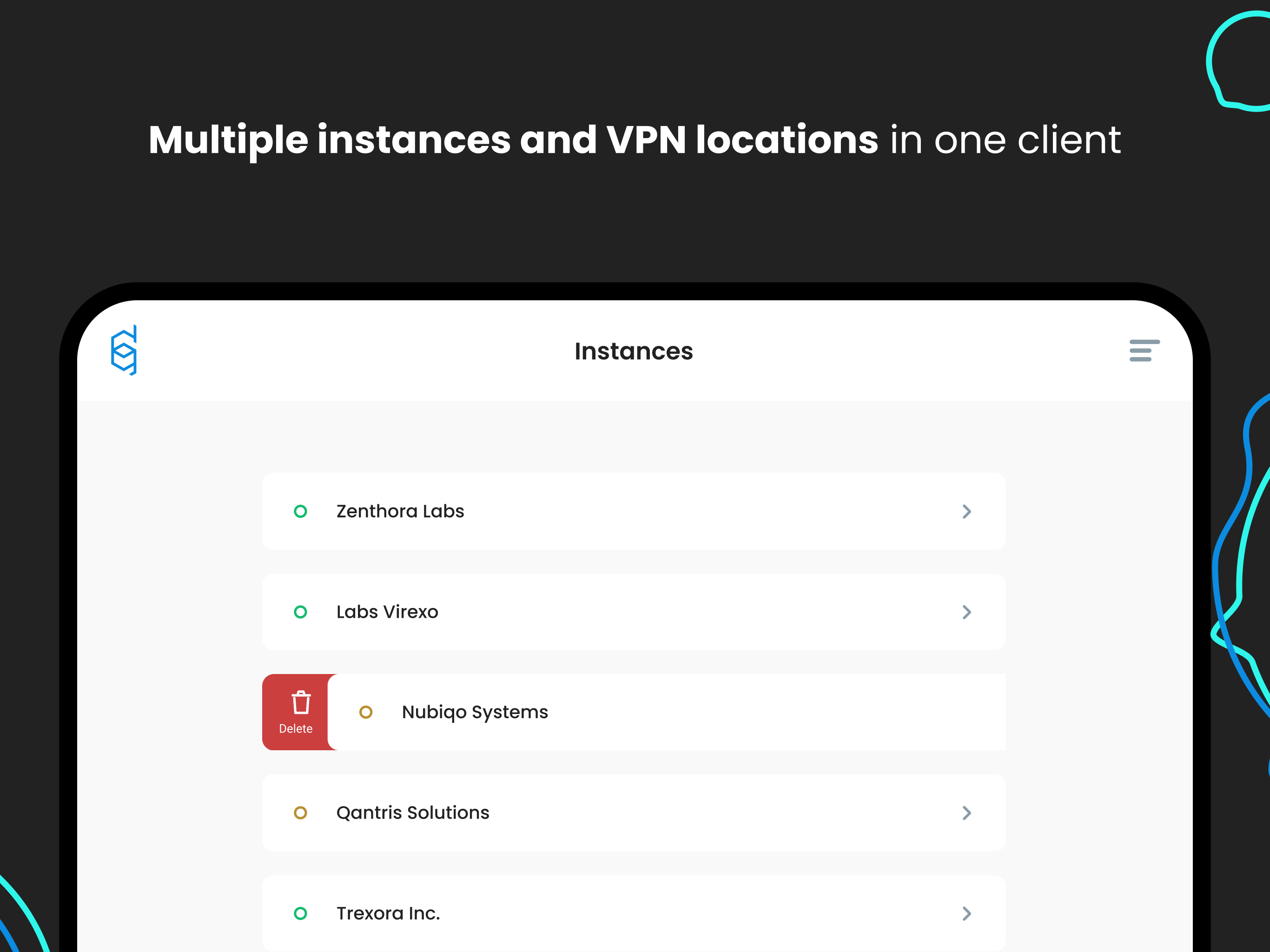Viewport: 1270px width, 952px height.
Task: Delete the Nubiqo Systems instance
Action: [x=296, y=712]
